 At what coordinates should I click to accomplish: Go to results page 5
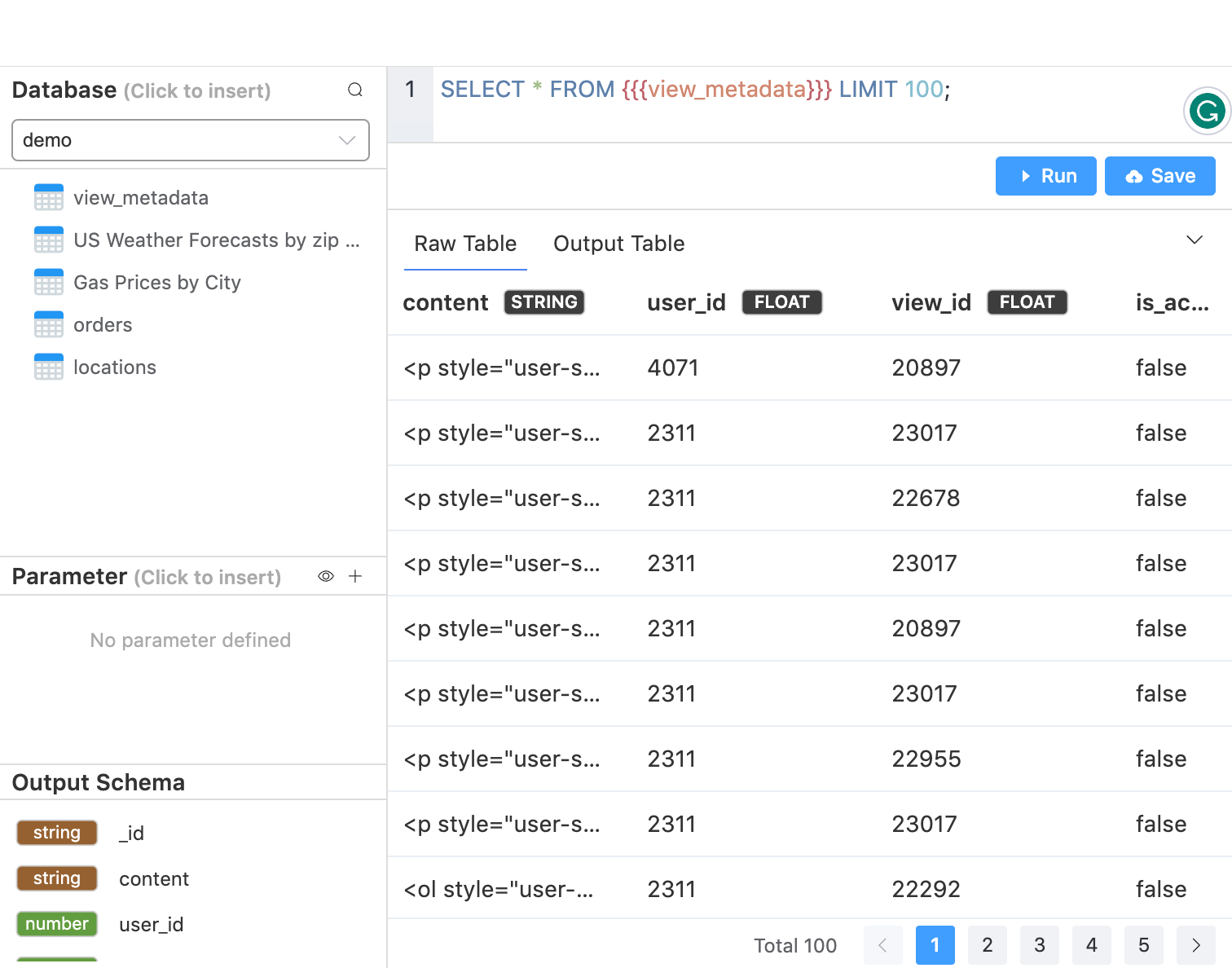1144,945
